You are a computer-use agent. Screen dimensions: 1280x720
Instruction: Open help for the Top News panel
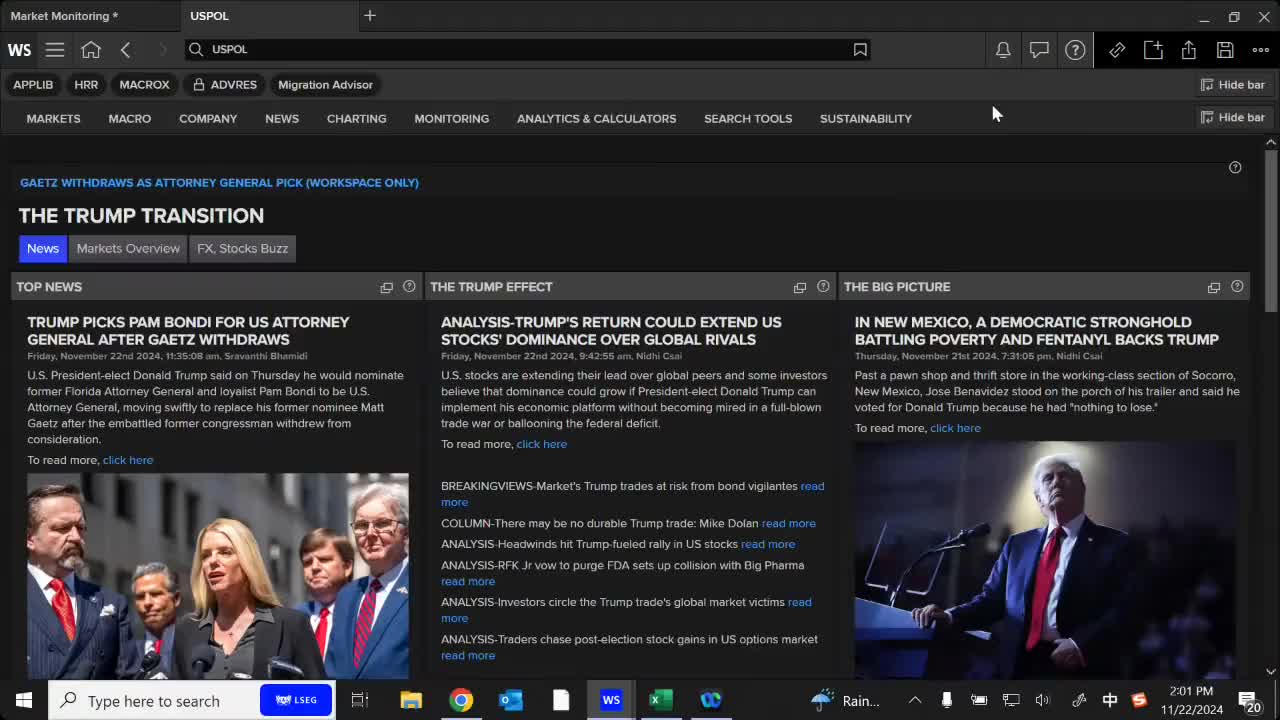point(409,287)
